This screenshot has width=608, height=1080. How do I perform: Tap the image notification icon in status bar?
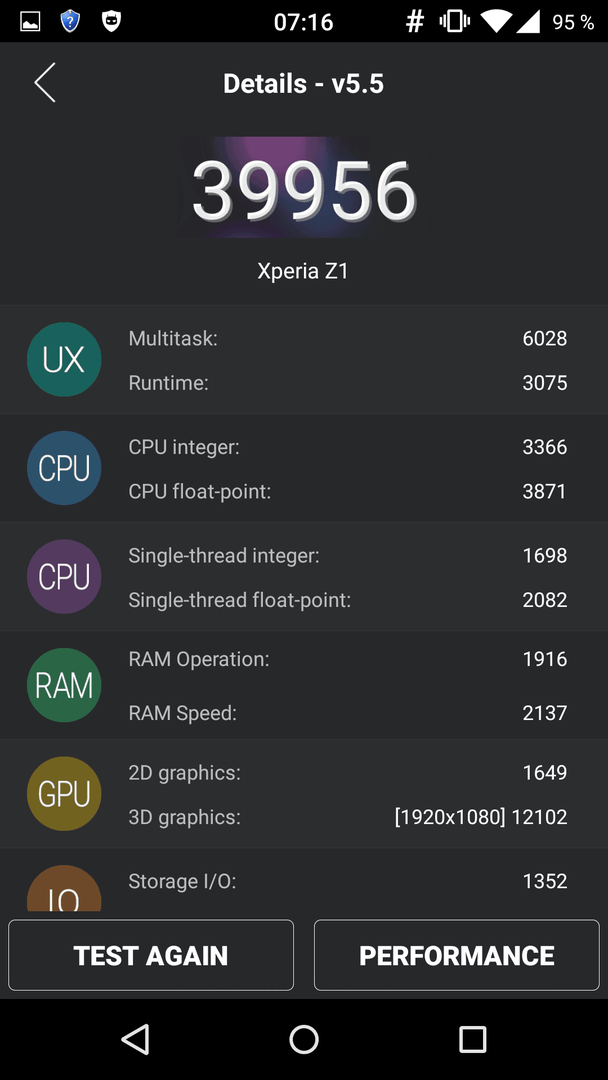[30, 21]
